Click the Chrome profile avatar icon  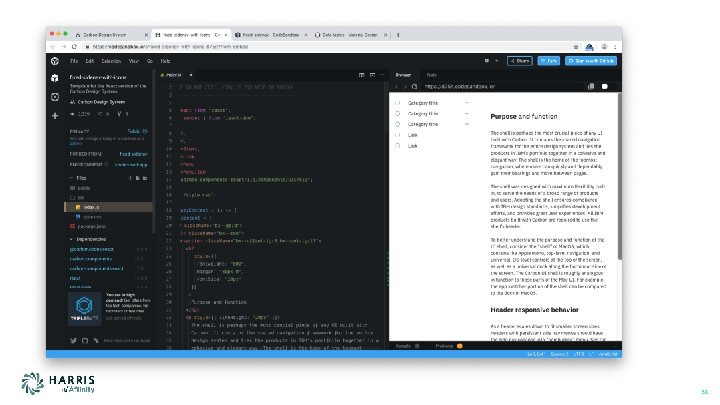pyautogui.click(x=604, y=47)
